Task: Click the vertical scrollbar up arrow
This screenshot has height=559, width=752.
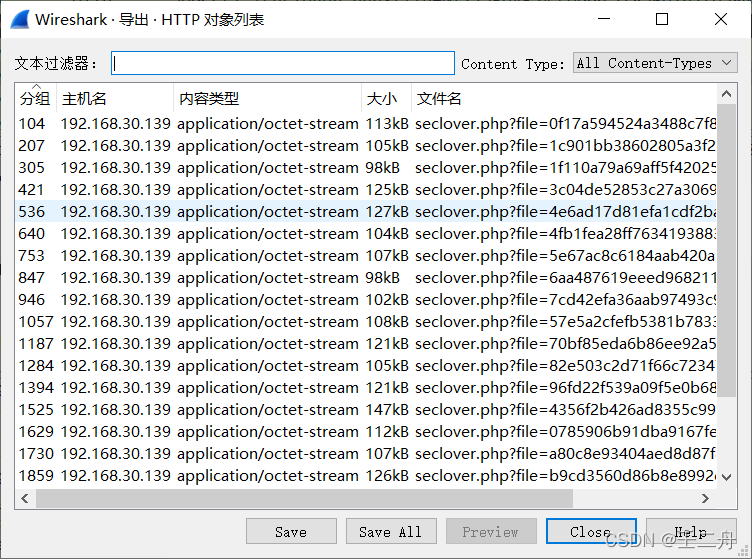Action: pos(727,94)
